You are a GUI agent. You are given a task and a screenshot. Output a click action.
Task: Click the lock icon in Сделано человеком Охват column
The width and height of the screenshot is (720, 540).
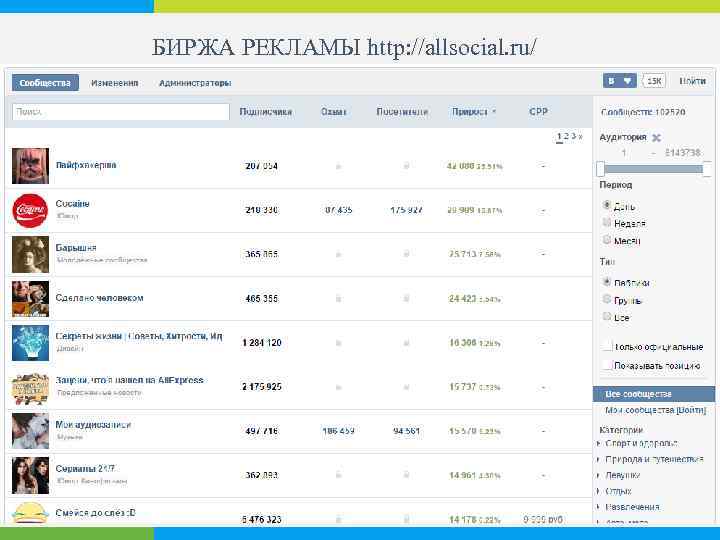(x=338, y=298)
